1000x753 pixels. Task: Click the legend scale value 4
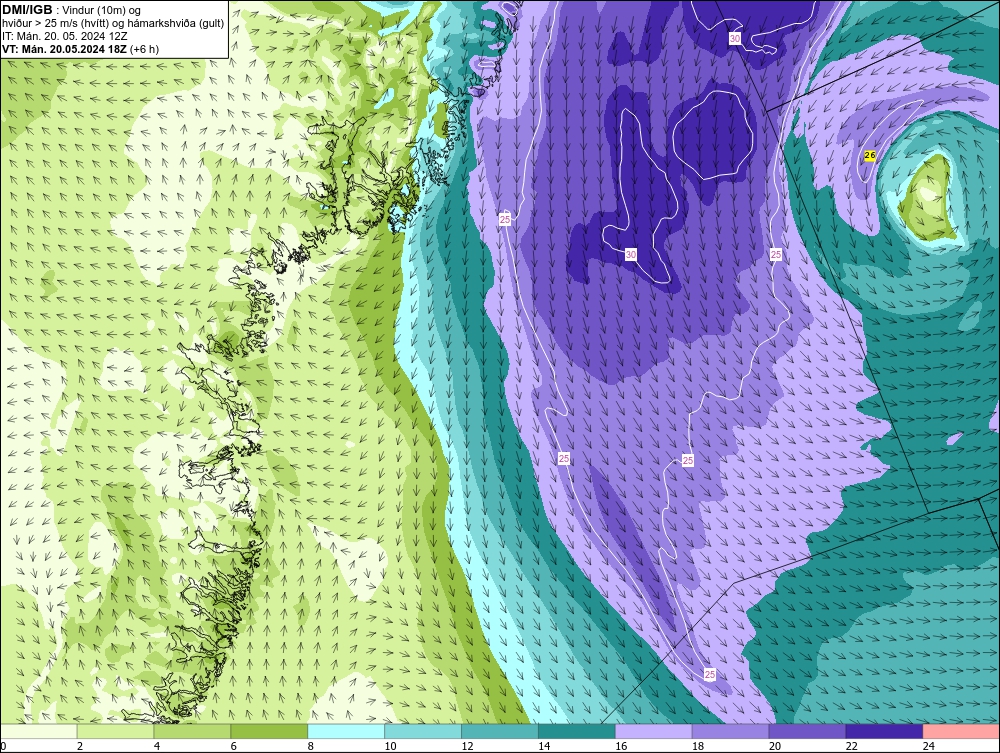(x=157, y=746)
